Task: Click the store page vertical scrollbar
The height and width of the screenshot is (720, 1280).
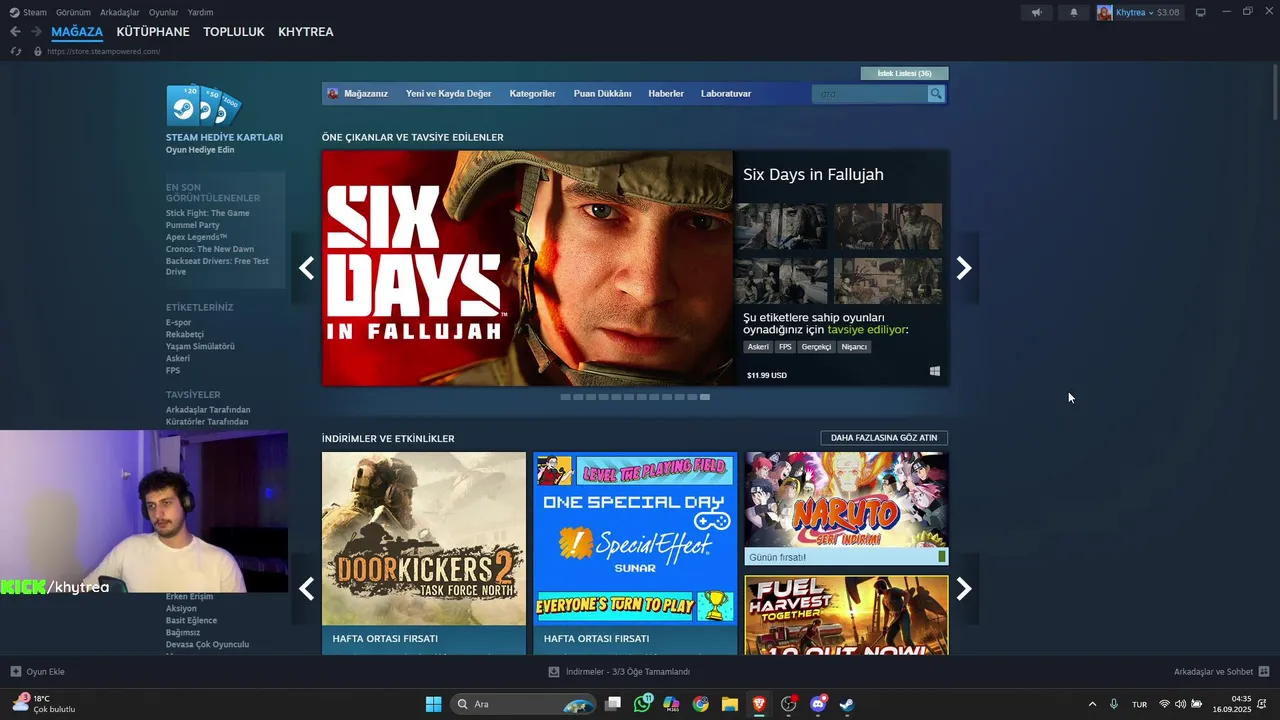Action: pyautogui.click(x=1273, y=95)
